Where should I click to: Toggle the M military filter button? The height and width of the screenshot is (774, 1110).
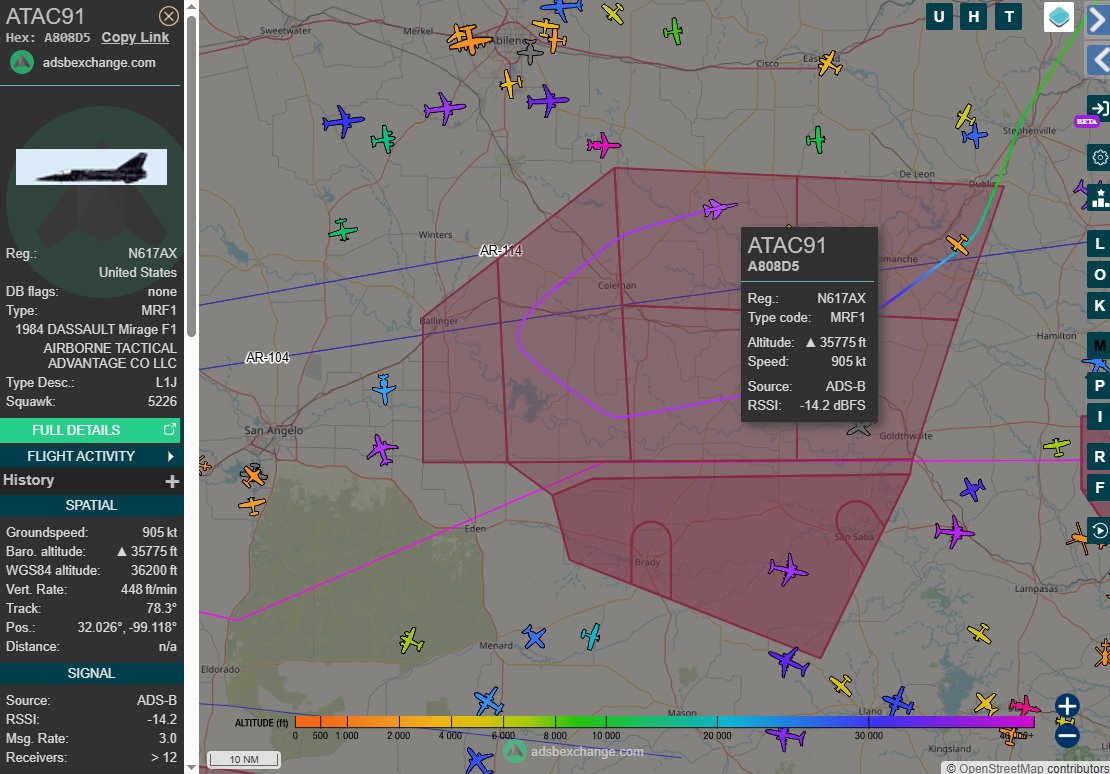click(1097, 345)
